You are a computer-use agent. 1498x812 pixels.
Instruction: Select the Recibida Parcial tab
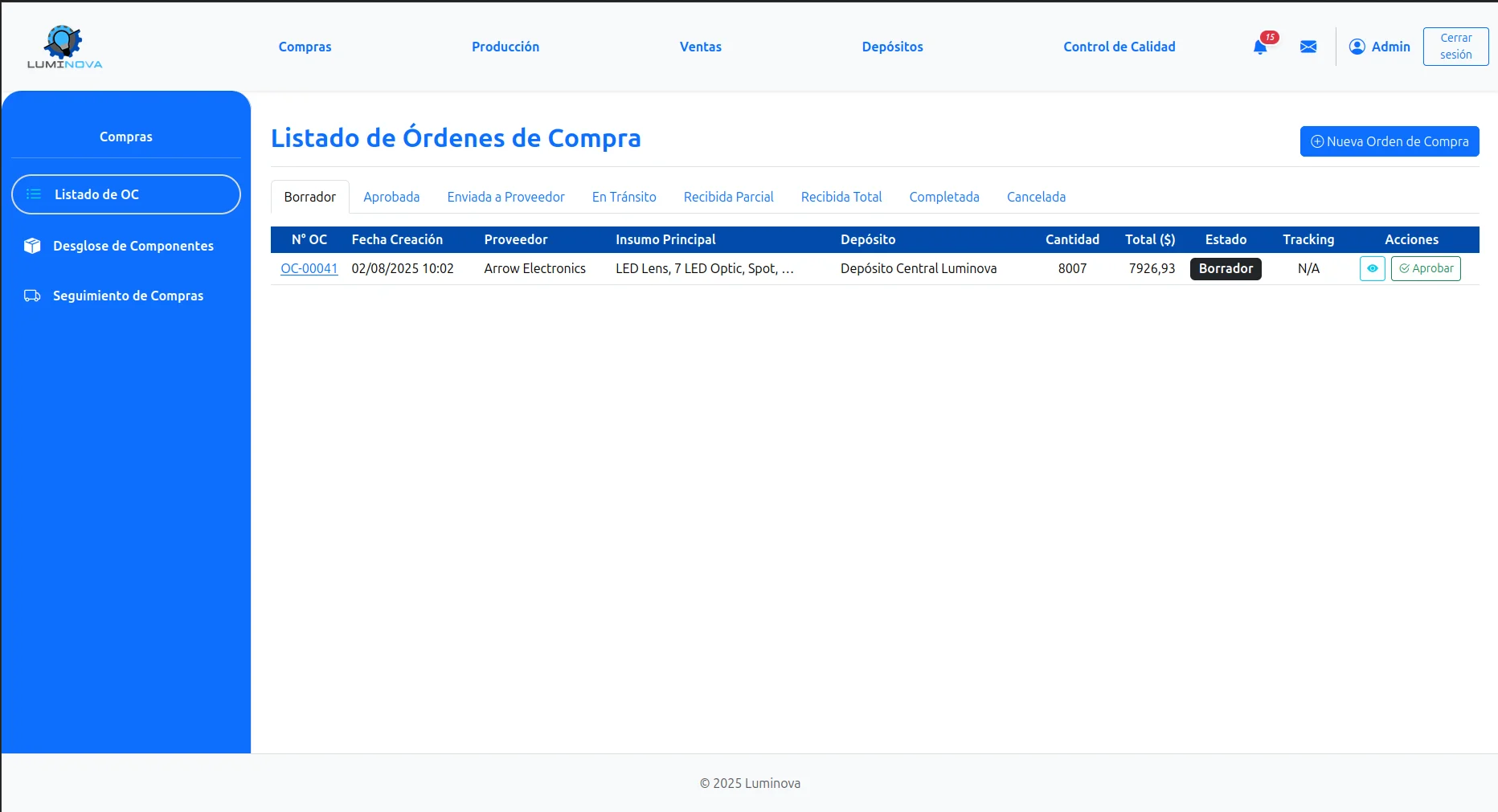[728, 197]
